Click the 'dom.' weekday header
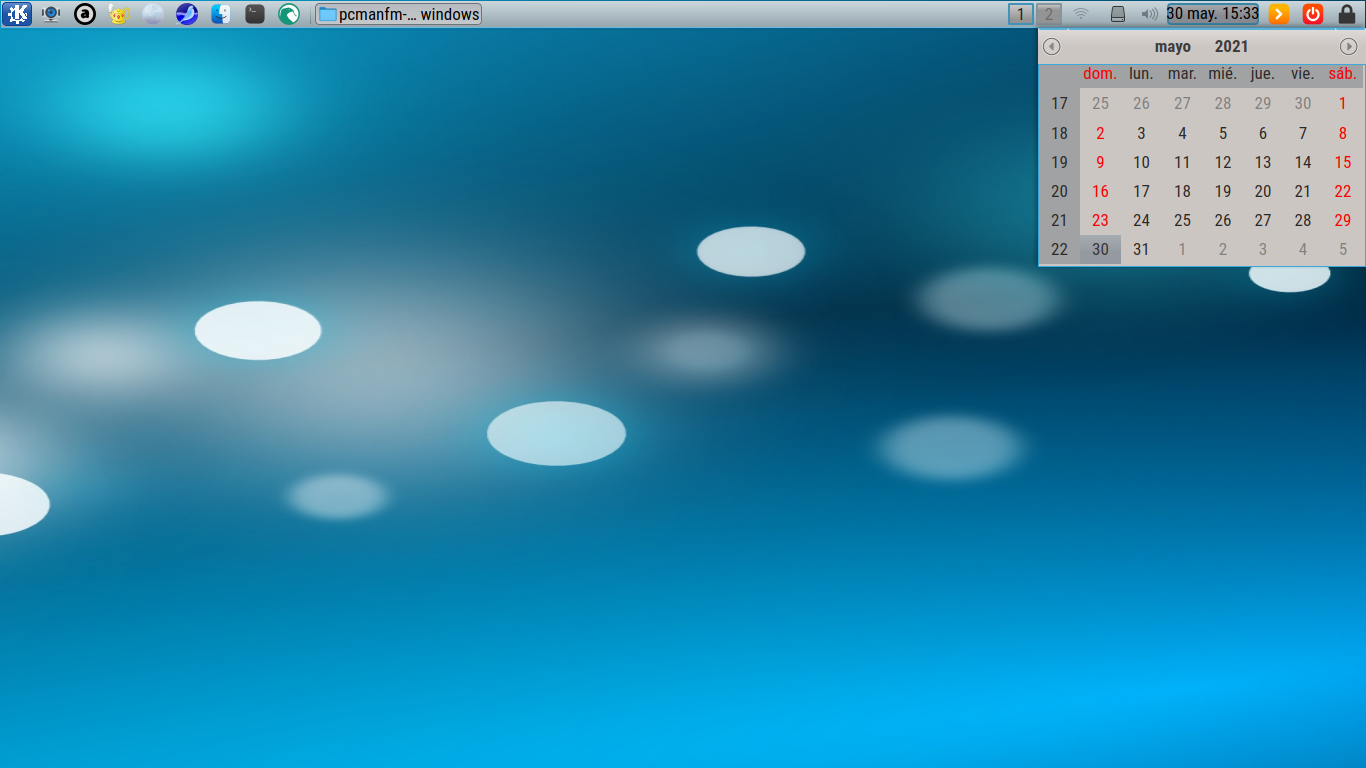 tap(1100, 74)
